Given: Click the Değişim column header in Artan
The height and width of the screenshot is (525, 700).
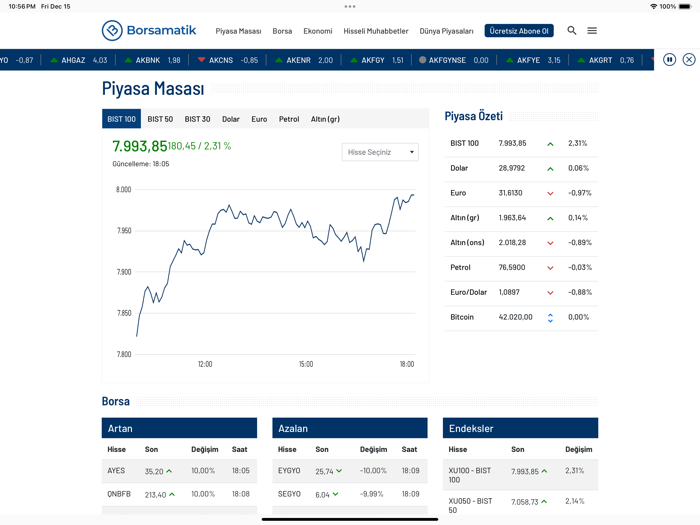Looking at the screenshot, I should coord(204,450).
